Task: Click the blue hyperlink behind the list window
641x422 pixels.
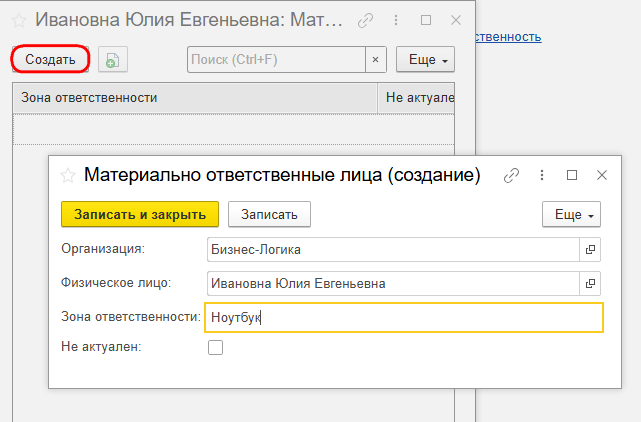Action: point(509,37)
